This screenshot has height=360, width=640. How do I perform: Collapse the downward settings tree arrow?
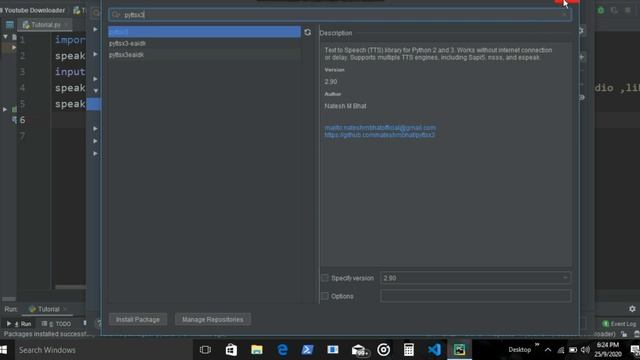click(95, 91)
